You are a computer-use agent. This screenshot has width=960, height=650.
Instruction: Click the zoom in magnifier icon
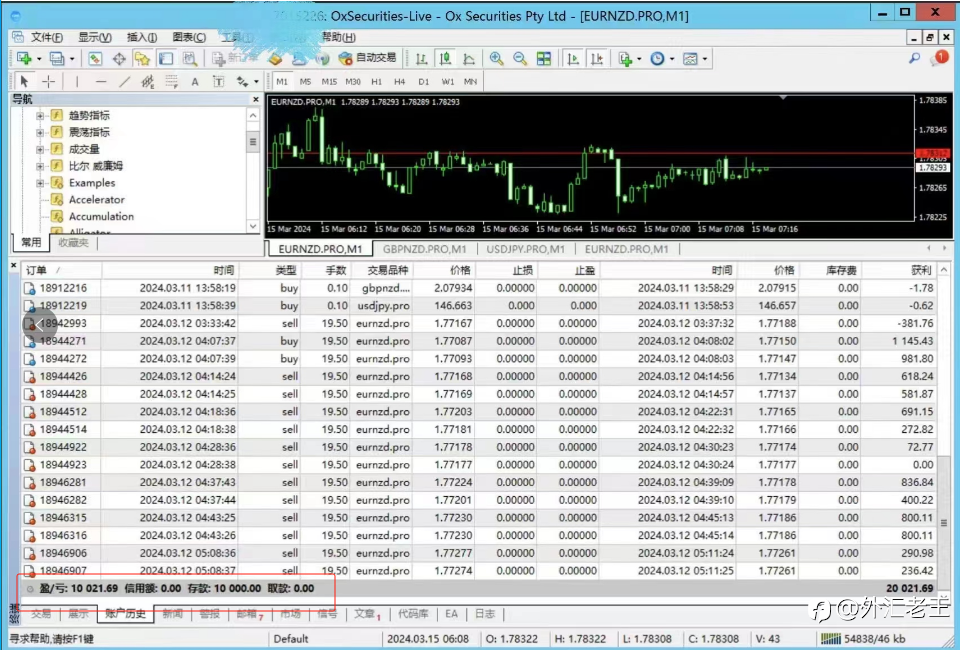point(496,59)
